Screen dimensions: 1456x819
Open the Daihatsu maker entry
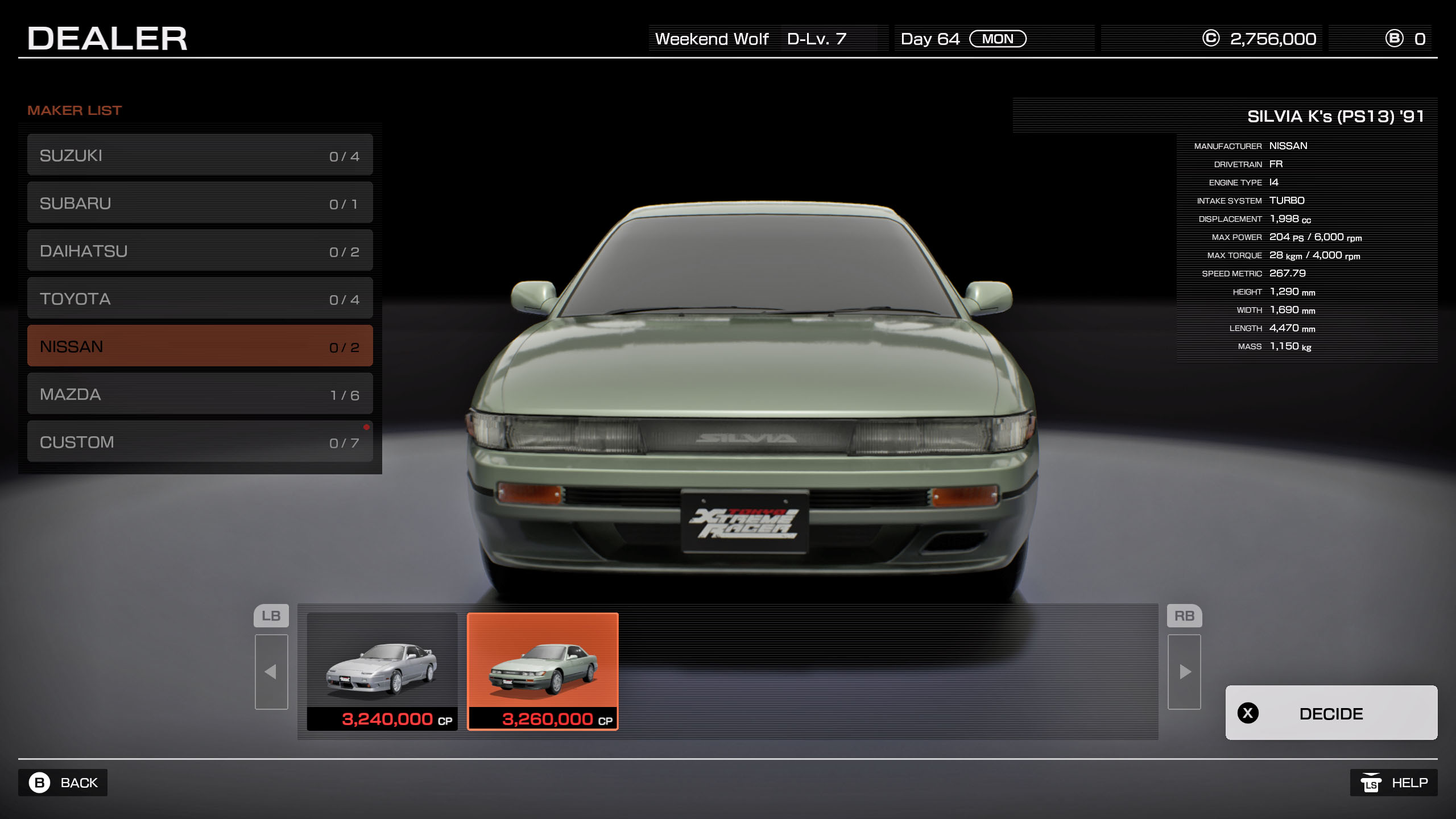200,251
